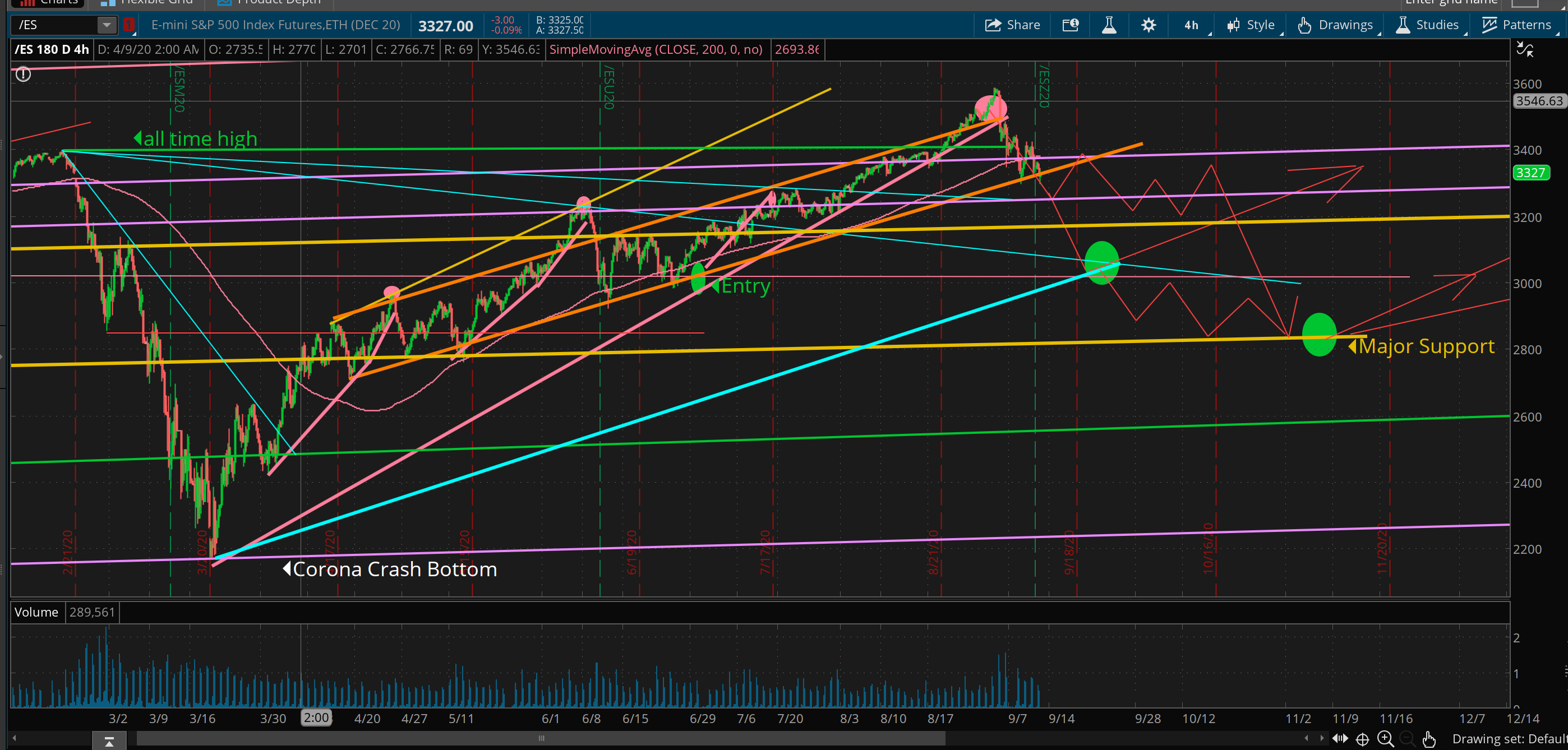Toggle the volume subgraph collapse button

click(x=109, y=740)
